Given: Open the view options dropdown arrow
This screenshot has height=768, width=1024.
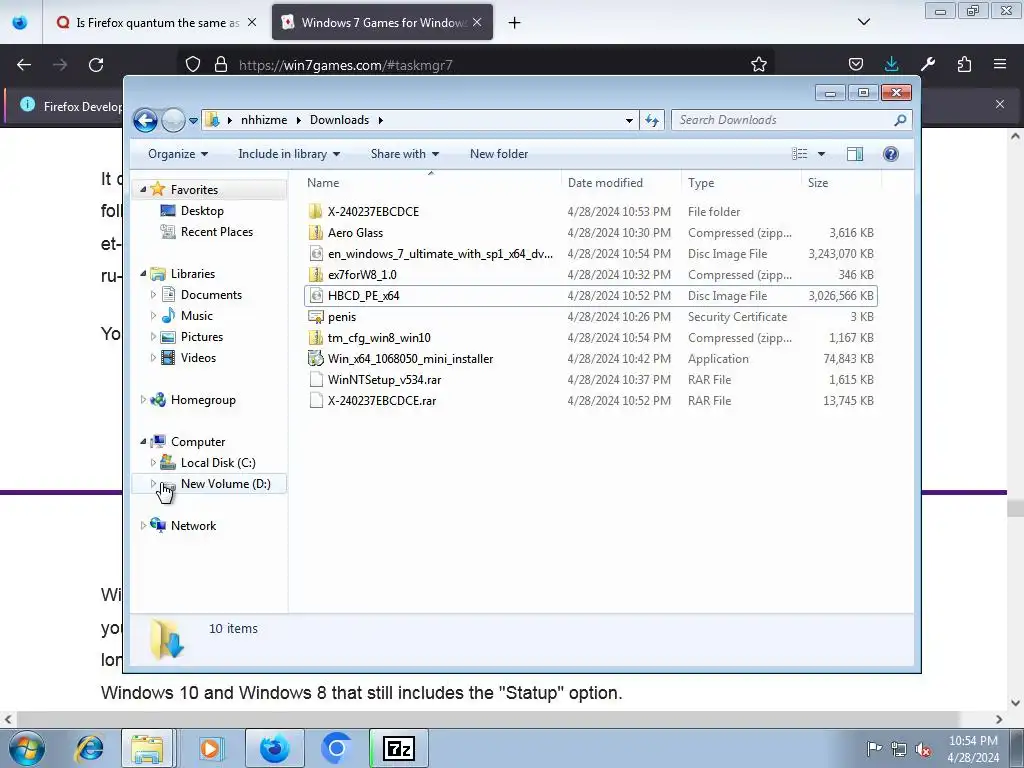Looking at the screenshot, I should [x=822, y=154].
